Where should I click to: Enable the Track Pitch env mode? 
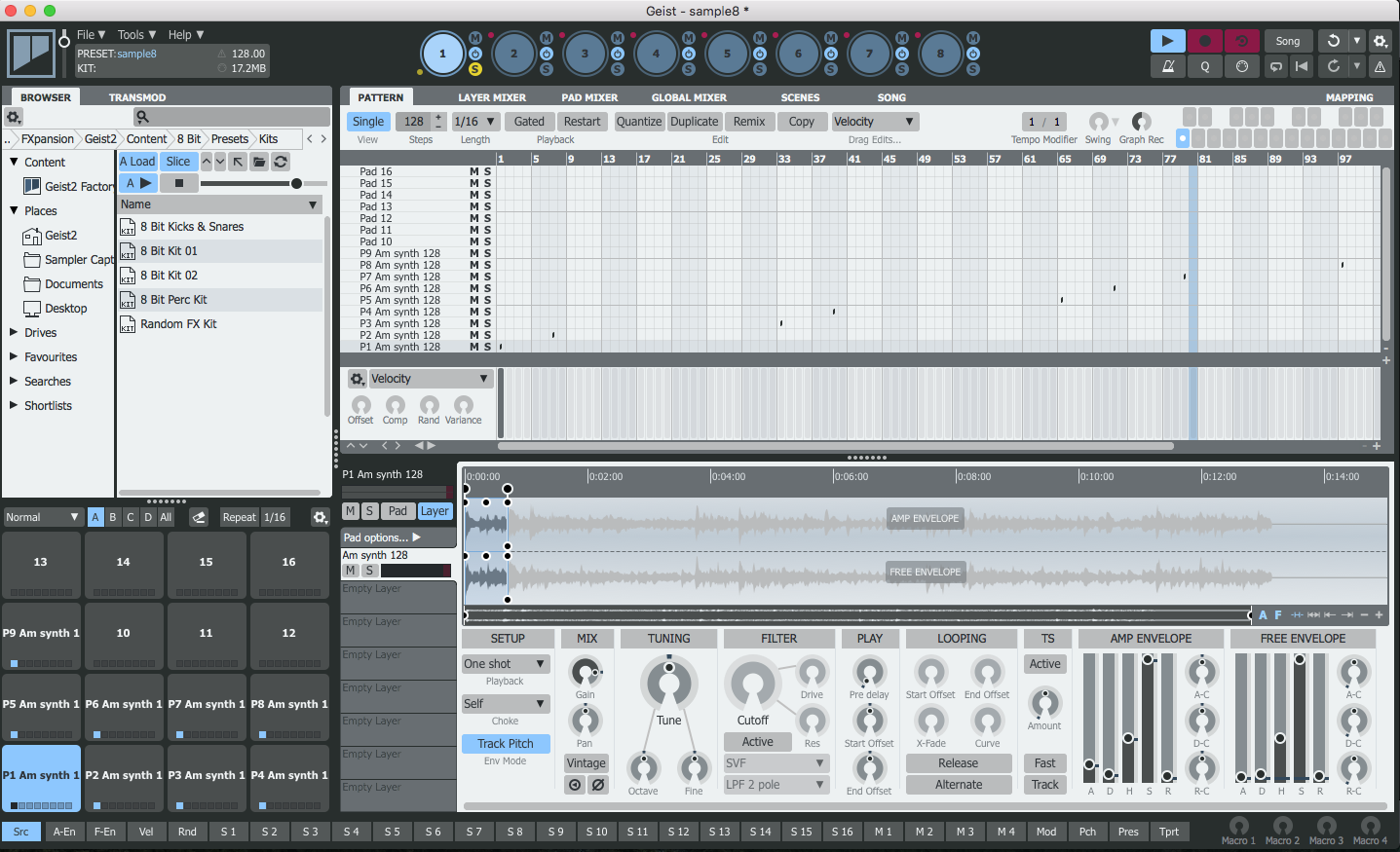pyautogui.click(x=505, y=744)
